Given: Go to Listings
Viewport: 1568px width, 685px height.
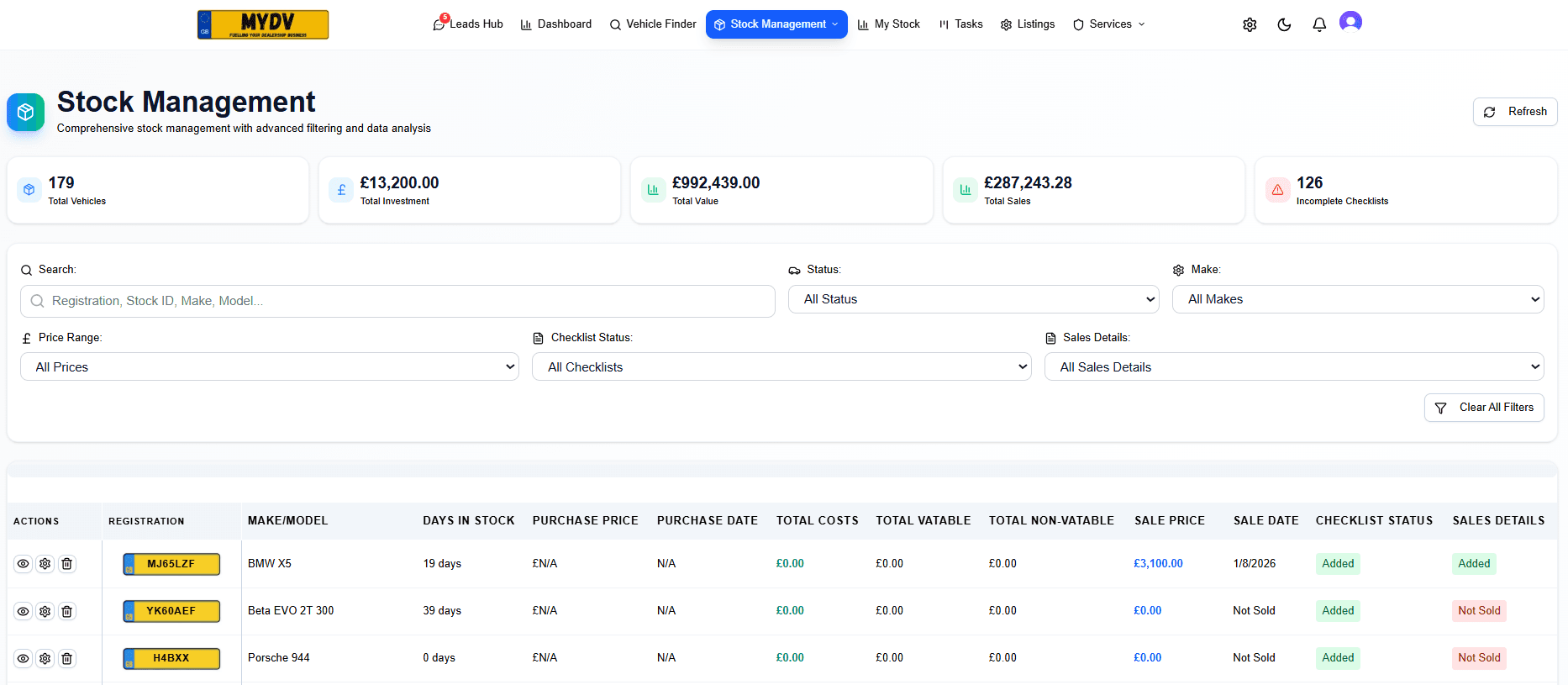Looking at the screenshot, I should pyautogui.click(x=1028, y=24).
